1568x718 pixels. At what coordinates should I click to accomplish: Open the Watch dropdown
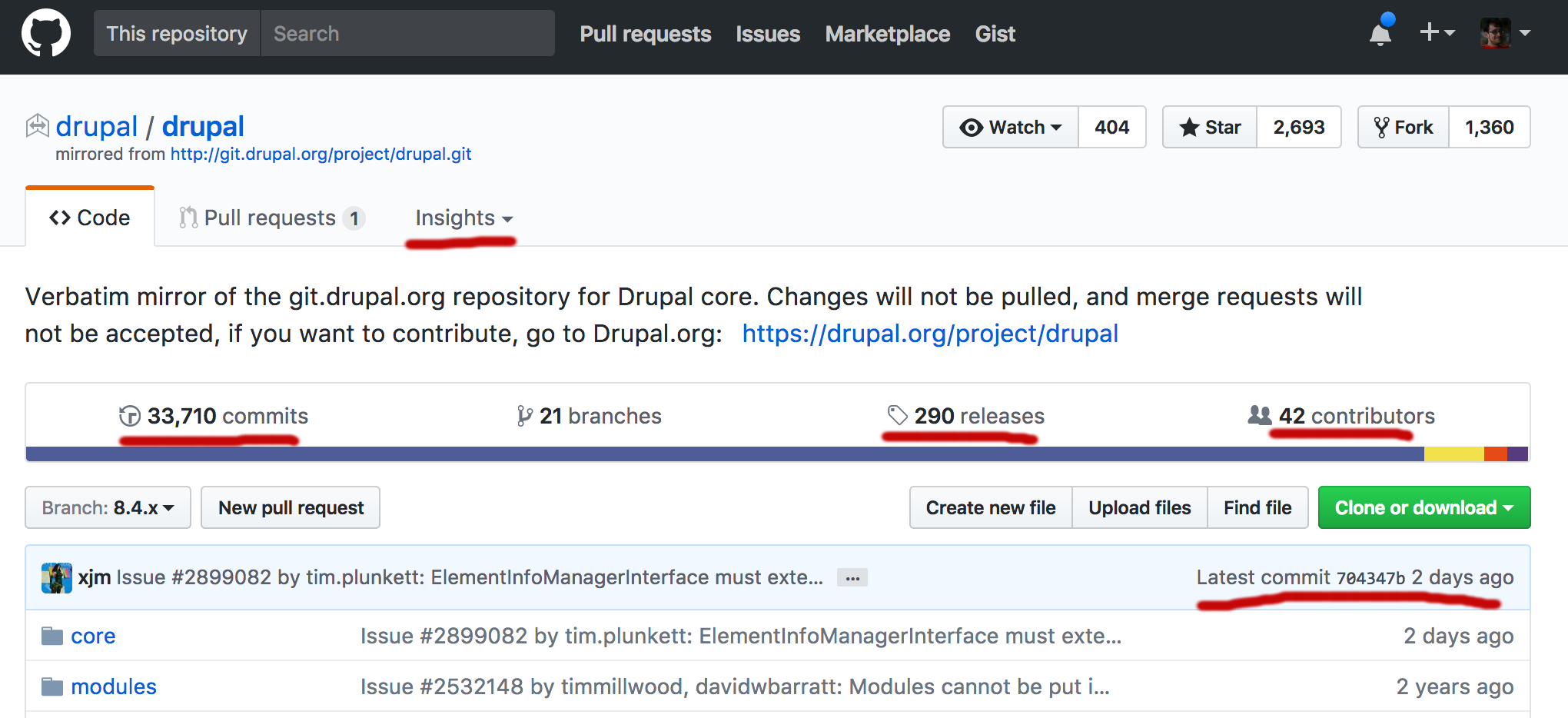[1011, 127]
